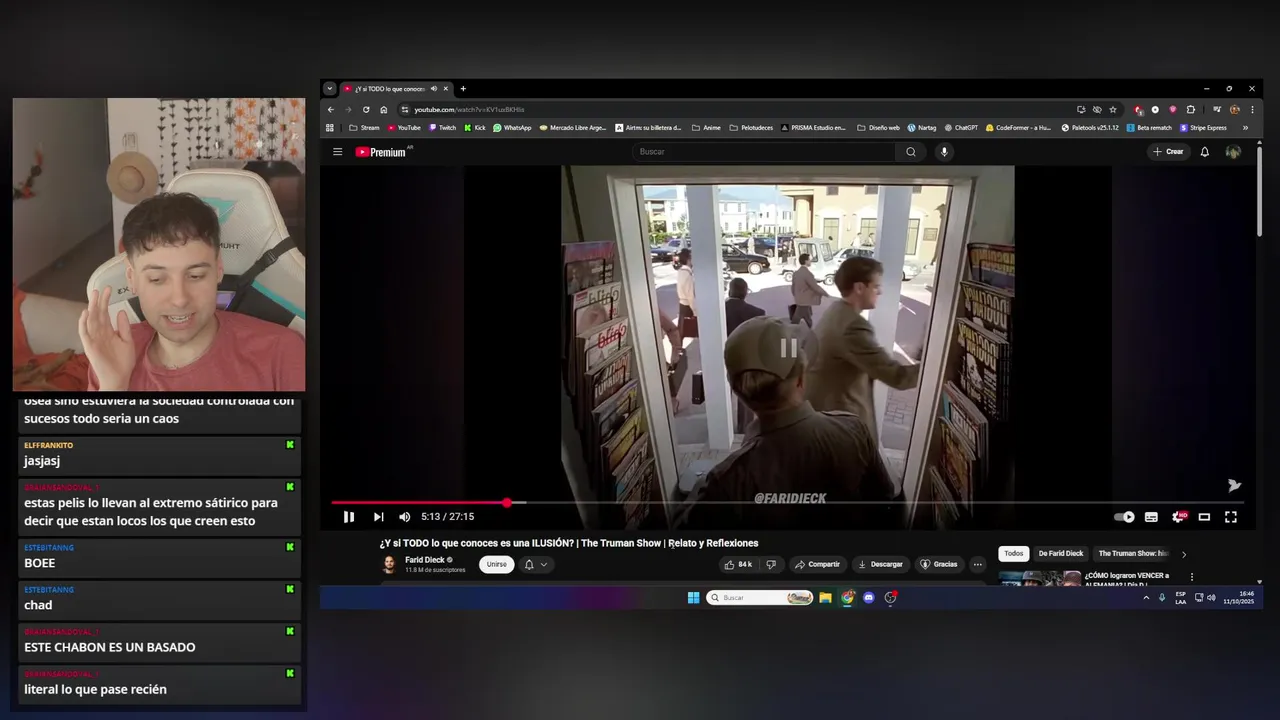The image size is (1280, 720).
Task: Open YouTube account avatar menu
Action: pyautogui.click(x=1233, y=152)
